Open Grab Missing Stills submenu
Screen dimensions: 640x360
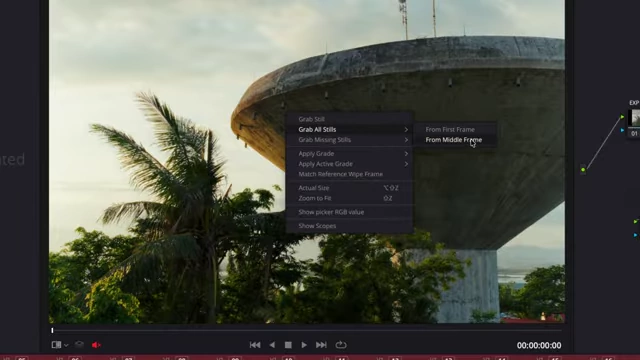(x=349, y=140)
